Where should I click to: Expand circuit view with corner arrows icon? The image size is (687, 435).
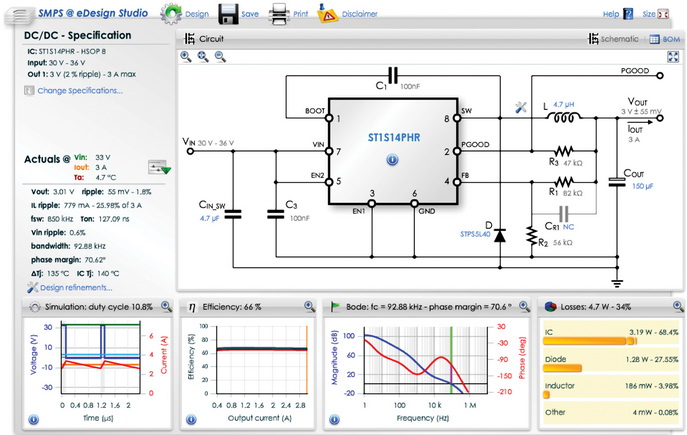(x=673, y=57)
